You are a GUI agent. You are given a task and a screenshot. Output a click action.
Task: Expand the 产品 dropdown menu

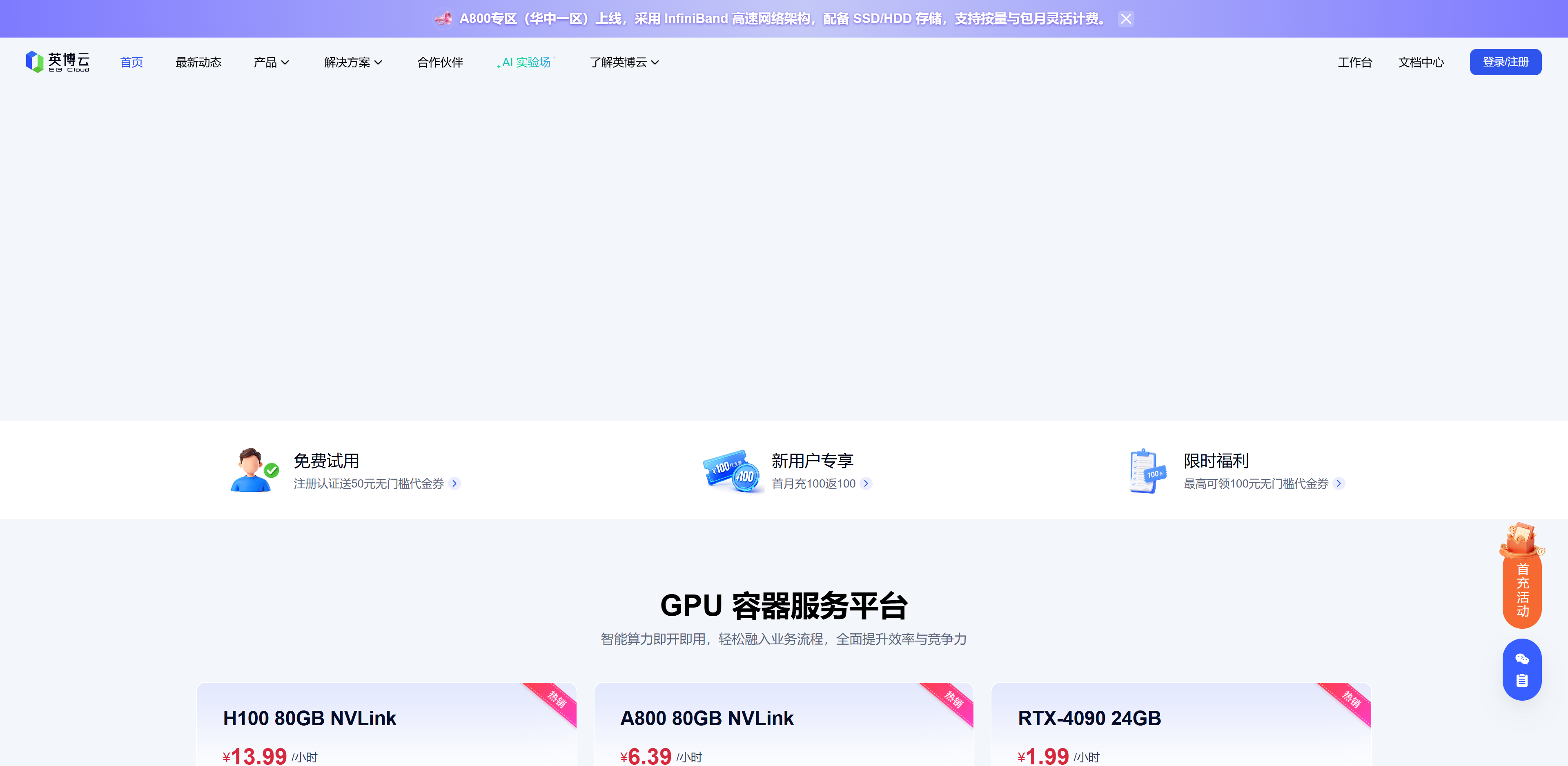click(271, 62)
